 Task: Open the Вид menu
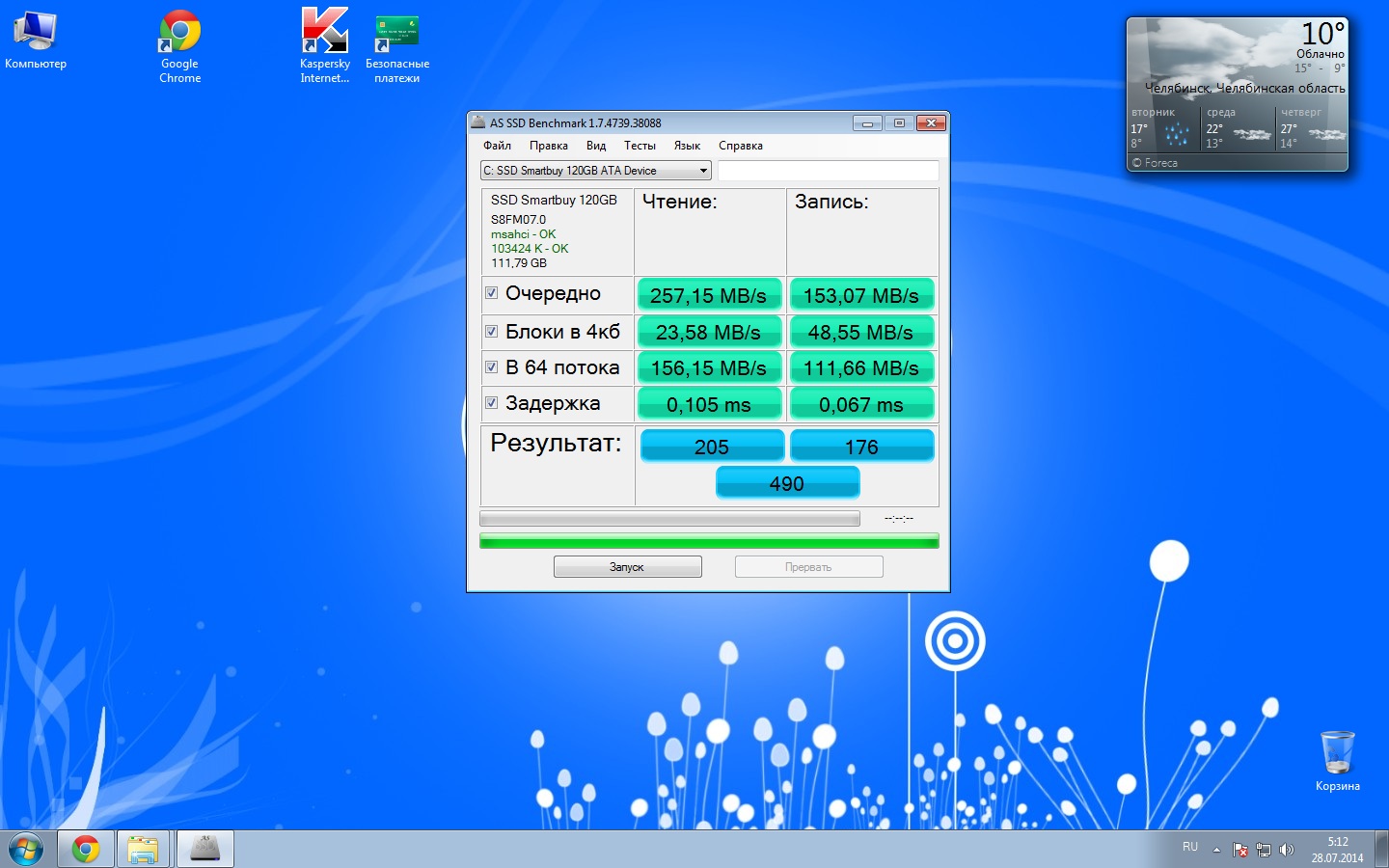tap(596, 146)
